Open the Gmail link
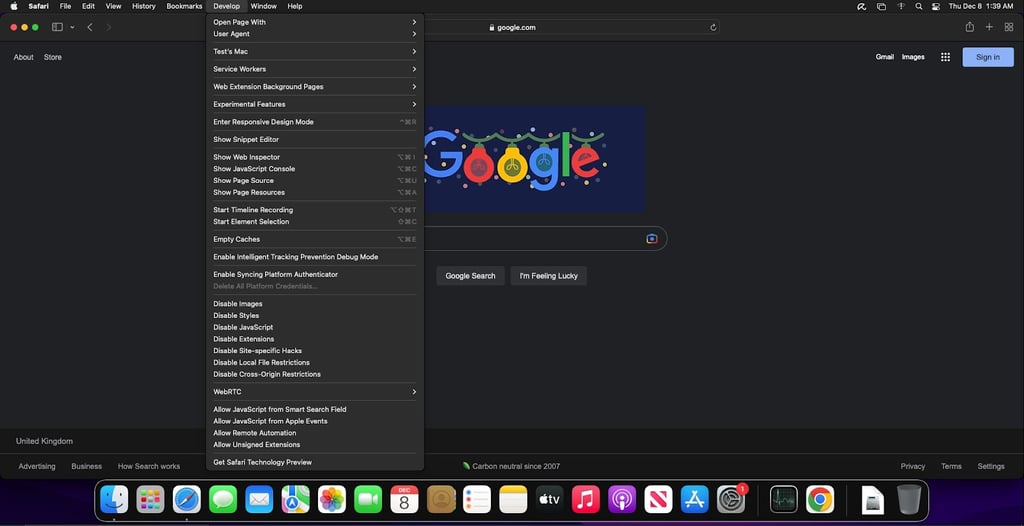This screenshot has width=1024, height=526. coord(884,57)
